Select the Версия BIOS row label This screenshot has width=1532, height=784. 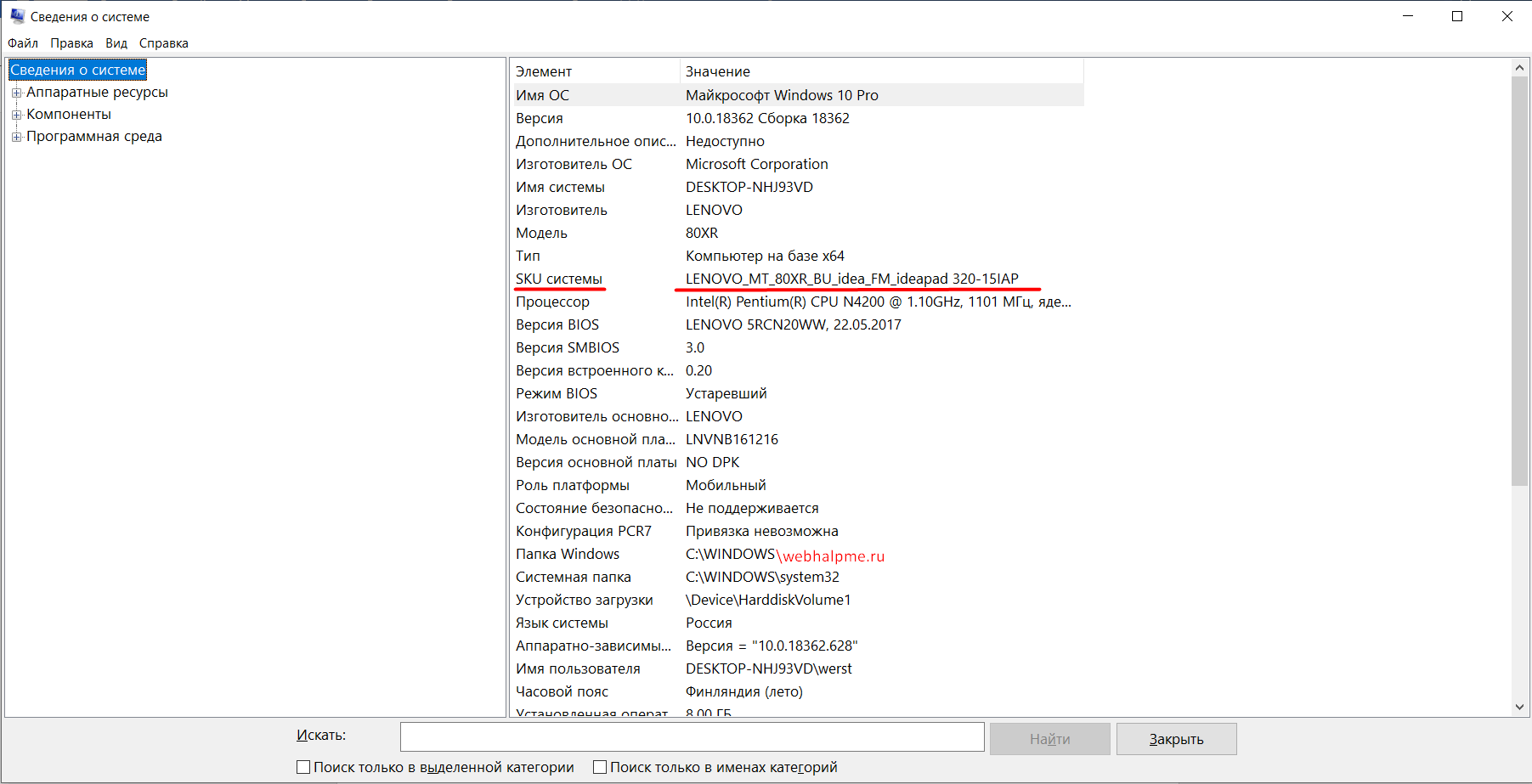(557, 324)
